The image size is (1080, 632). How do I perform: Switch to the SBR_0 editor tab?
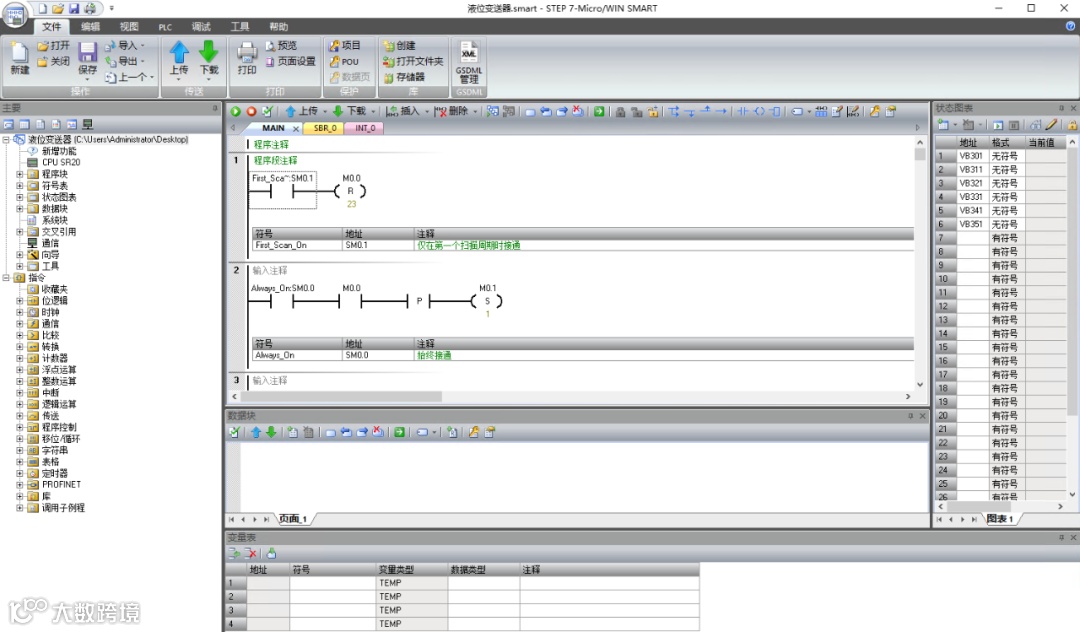[x=325, y=128]
